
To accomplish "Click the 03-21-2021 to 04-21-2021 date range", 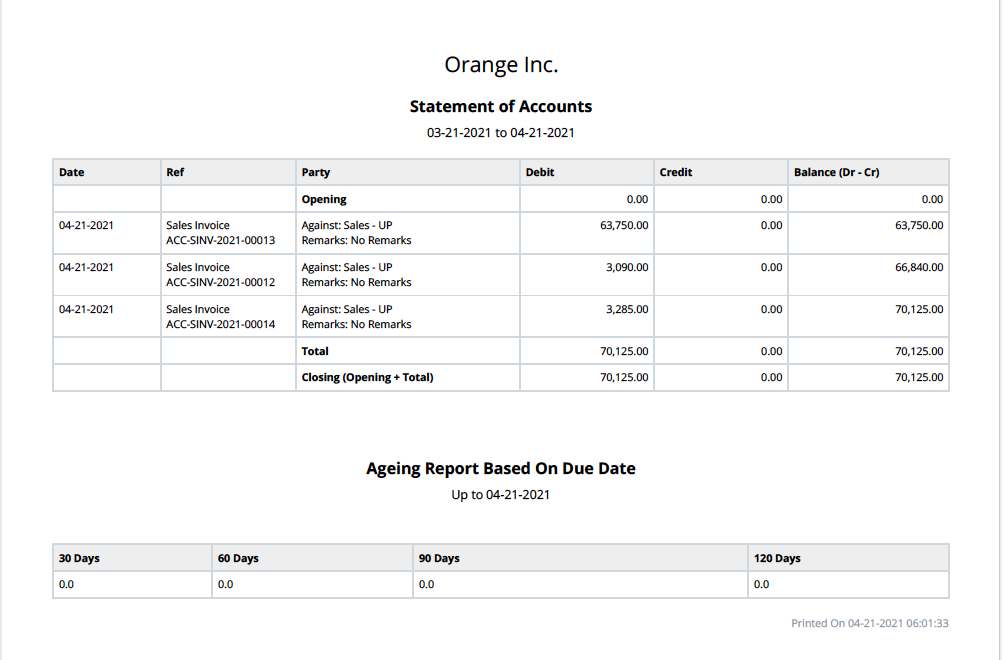I will [x=500, y=132].
